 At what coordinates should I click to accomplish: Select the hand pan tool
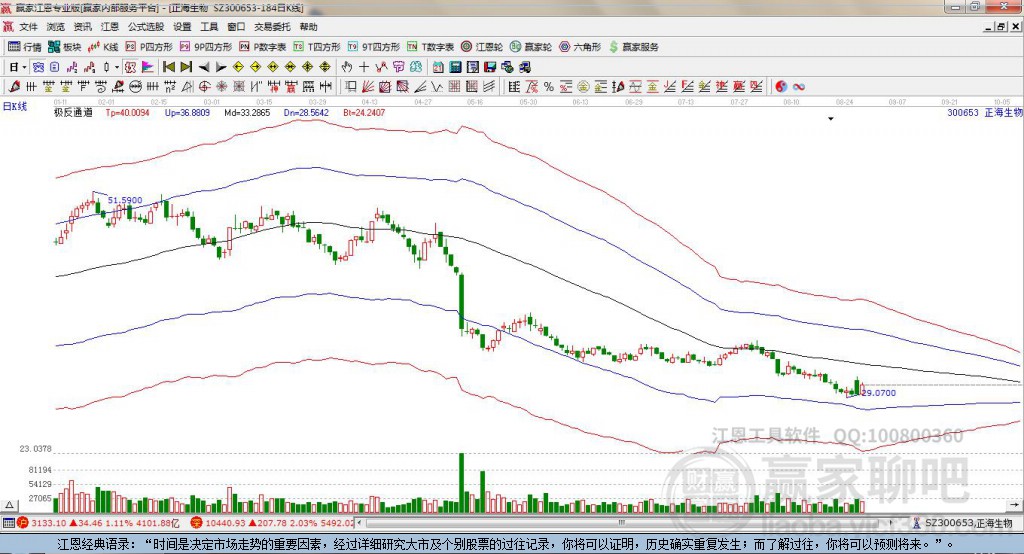[347, 67]
